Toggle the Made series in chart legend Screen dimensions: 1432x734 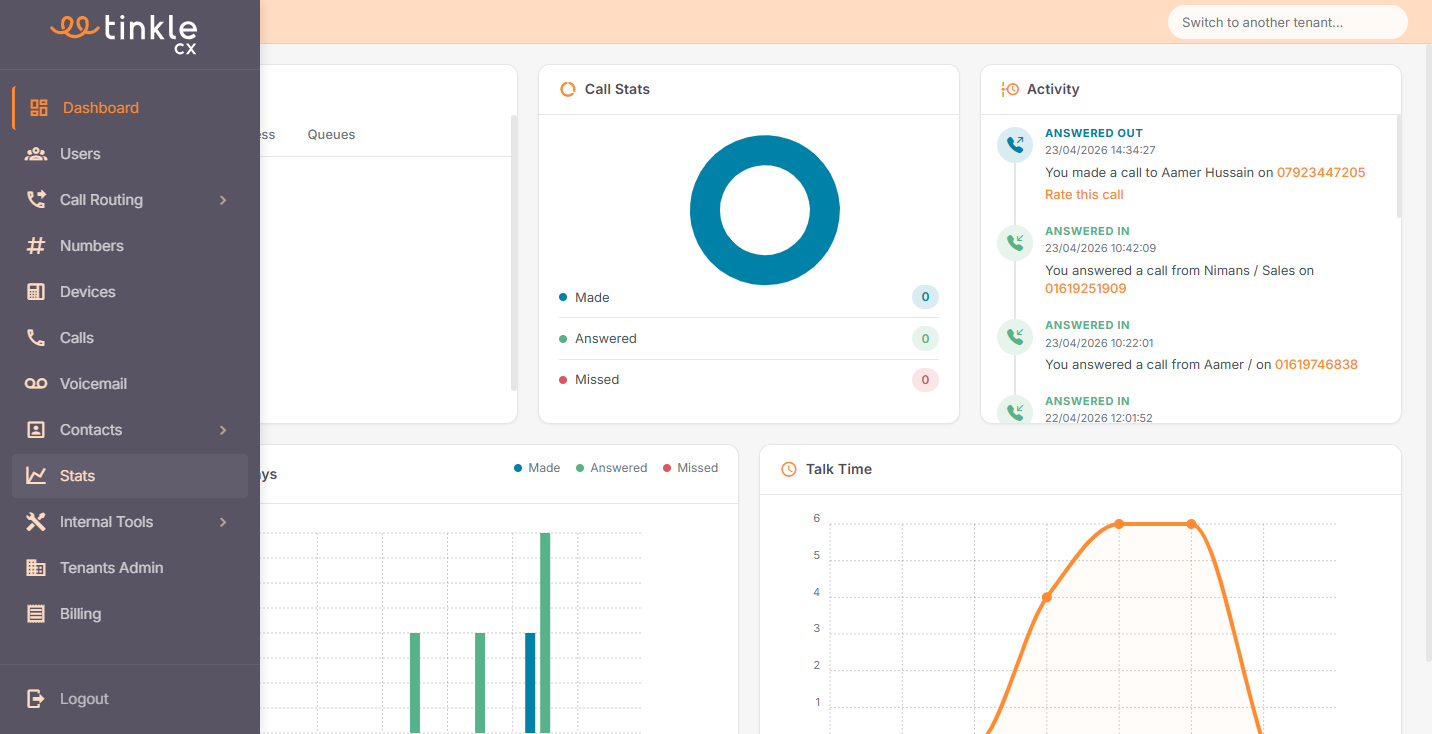(537, 468)
